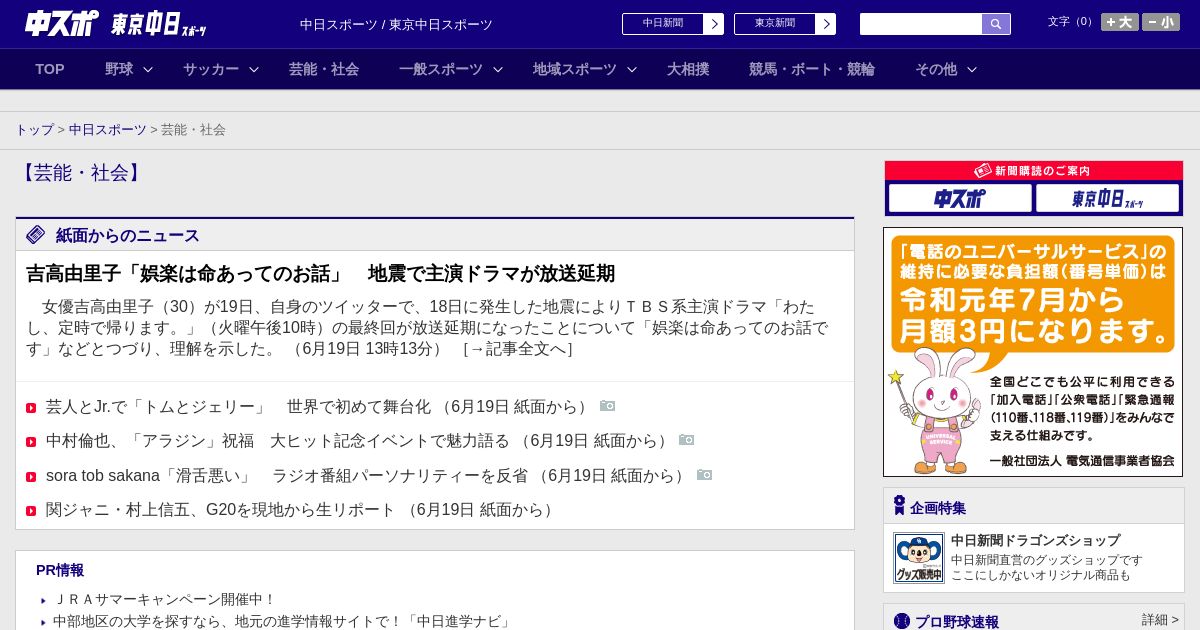Click the search magnifier button
Screen dimensions: 1200x630
[996, 24]
